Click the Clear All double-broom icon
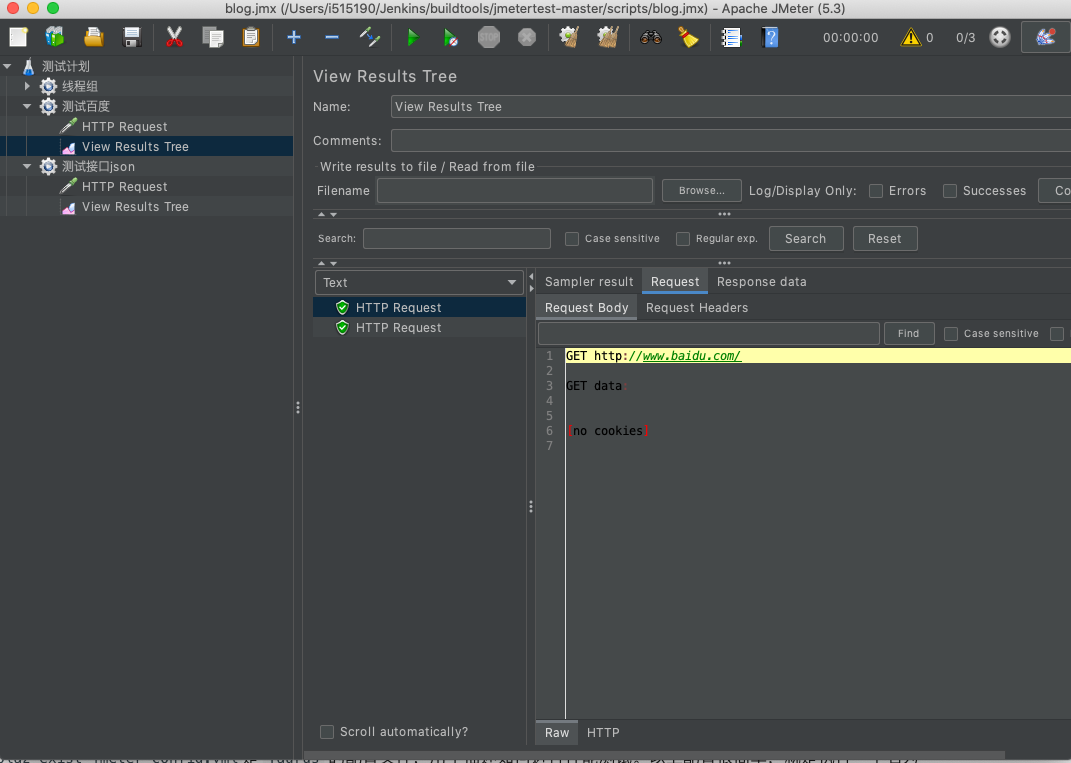This screenshot has width=1071, height=763. [x=608, y=38]
